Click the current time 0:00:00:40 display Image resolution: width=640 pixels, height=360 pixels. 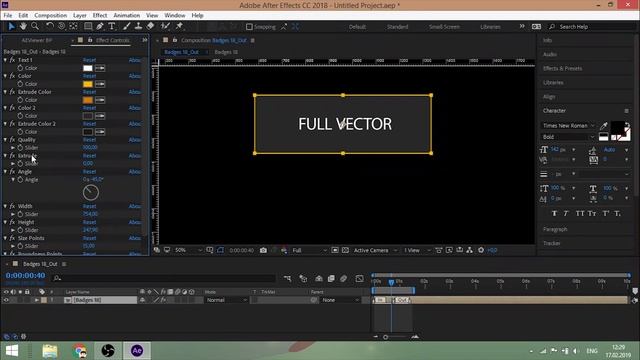(x=25, y=276)
